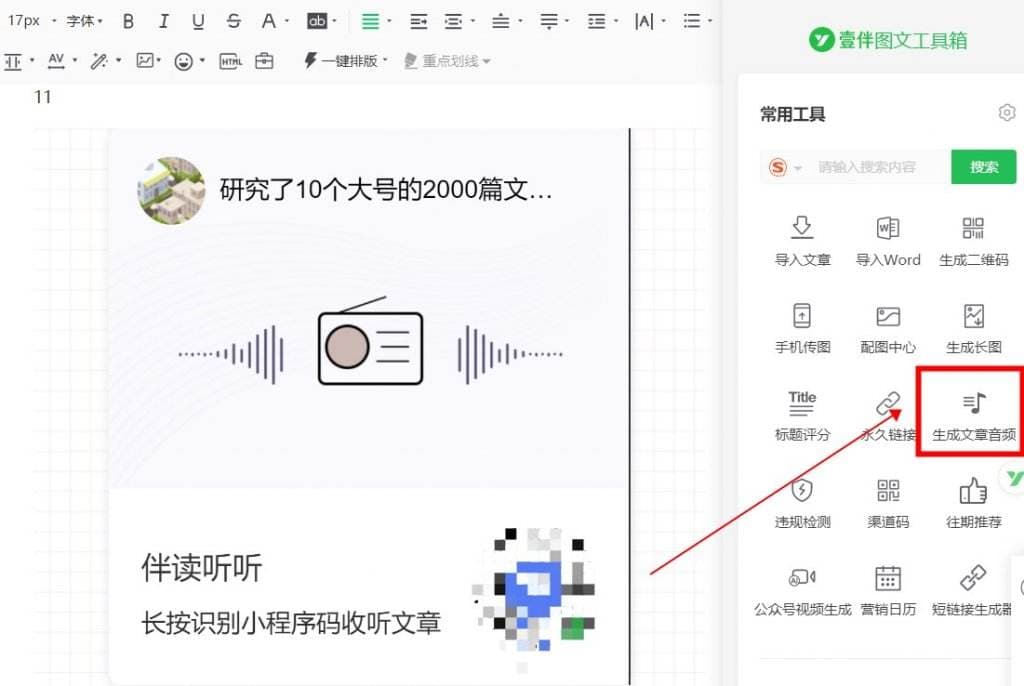Select the 生成二维码 tool
Viewport: 1024px width, 686px height.
coord(971,239)
